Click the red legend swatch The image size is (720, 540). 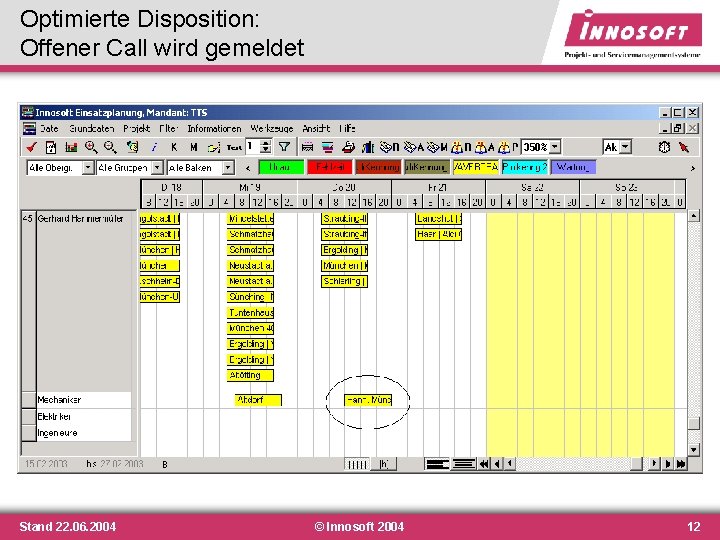click(x=330, y=168)
